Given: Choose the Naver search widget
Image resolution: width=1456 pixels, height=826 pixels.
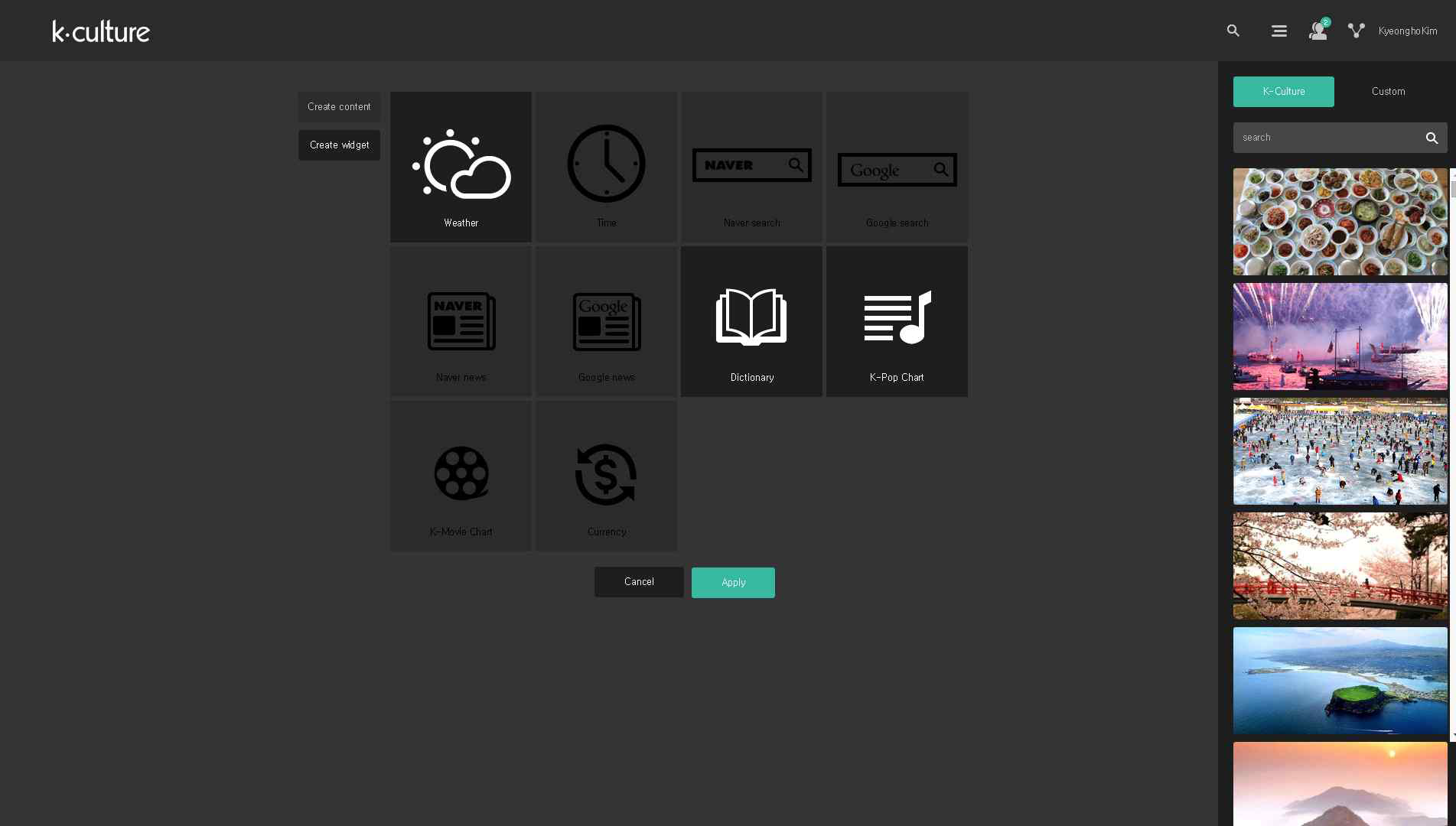Looking at the screenshot, I should click(751, 167).
